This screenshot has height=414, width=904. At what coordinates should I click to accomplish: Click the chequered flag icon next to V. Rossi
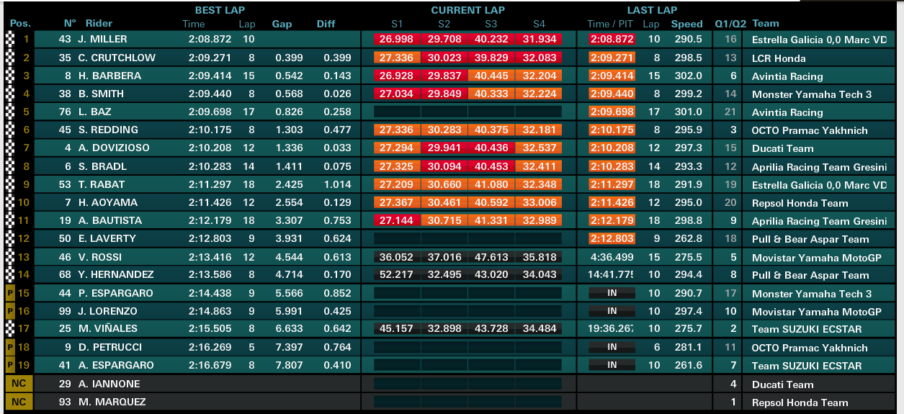coord(9,257)
